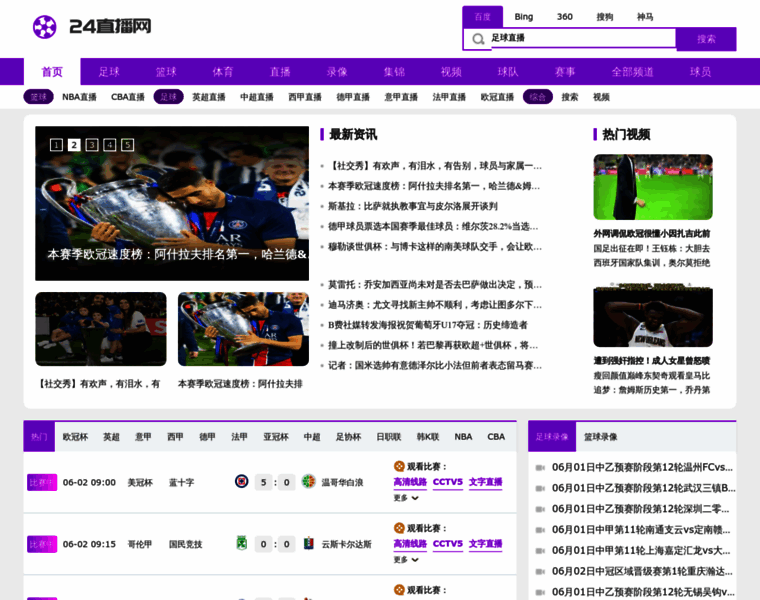Viewport: 760px width, 600px height.
Task: Click 文字直播 for 蓝十字 match
Action: click(x=486, y=482)
